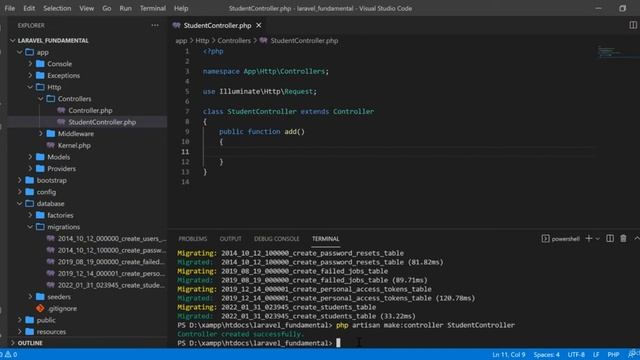Maximize the panel with the up chevron
640x360 pixels.
click(637, 239)
